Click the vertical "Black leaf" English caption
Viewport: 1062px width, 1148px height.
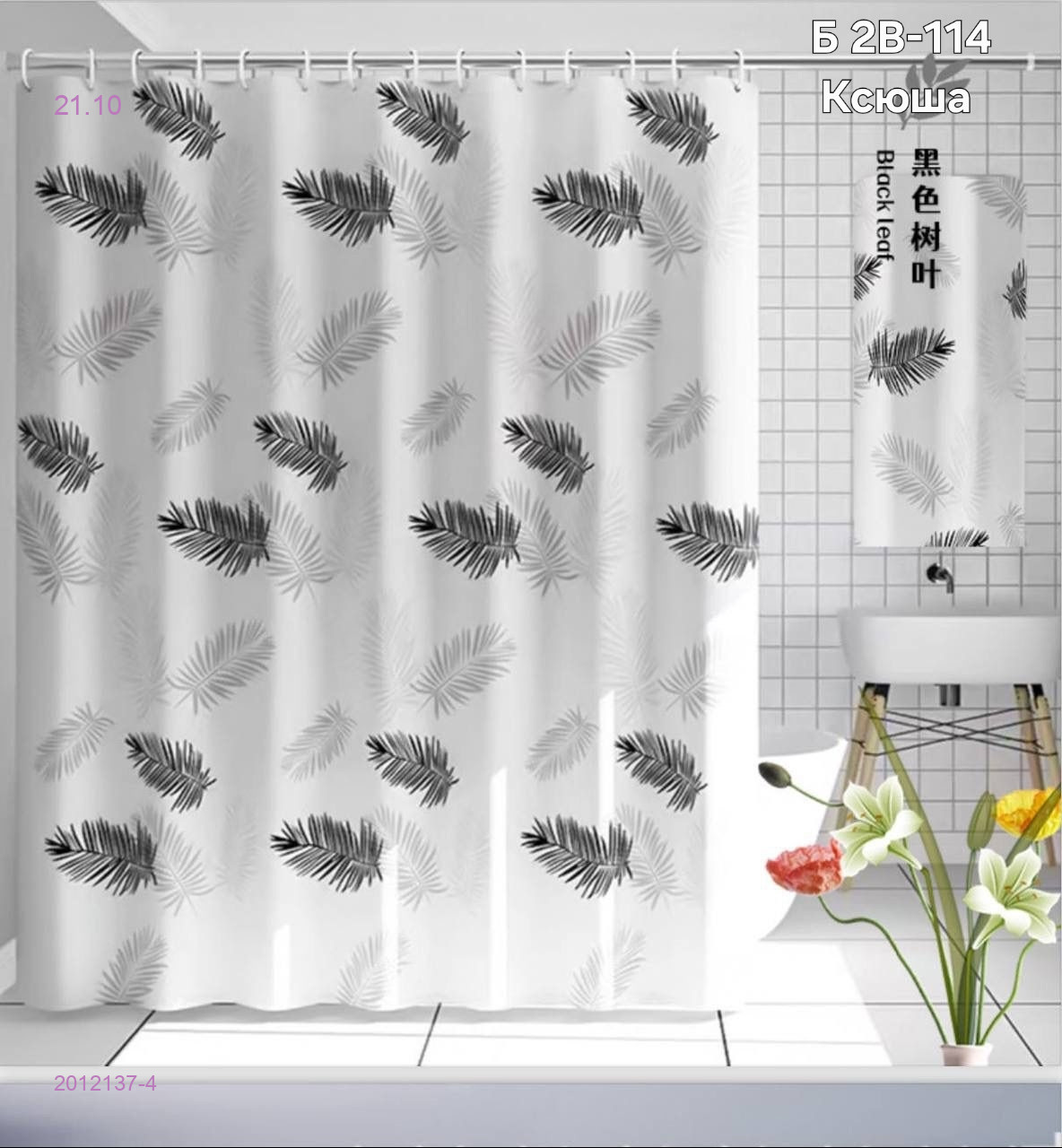tap(885, 206)
